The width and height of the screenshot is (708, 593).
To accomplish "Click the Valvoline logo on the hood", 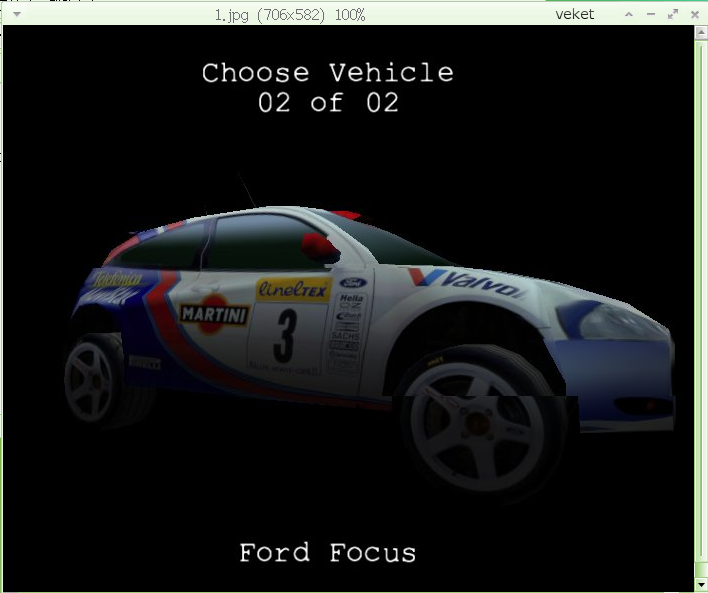I will [x=468, y=283].
